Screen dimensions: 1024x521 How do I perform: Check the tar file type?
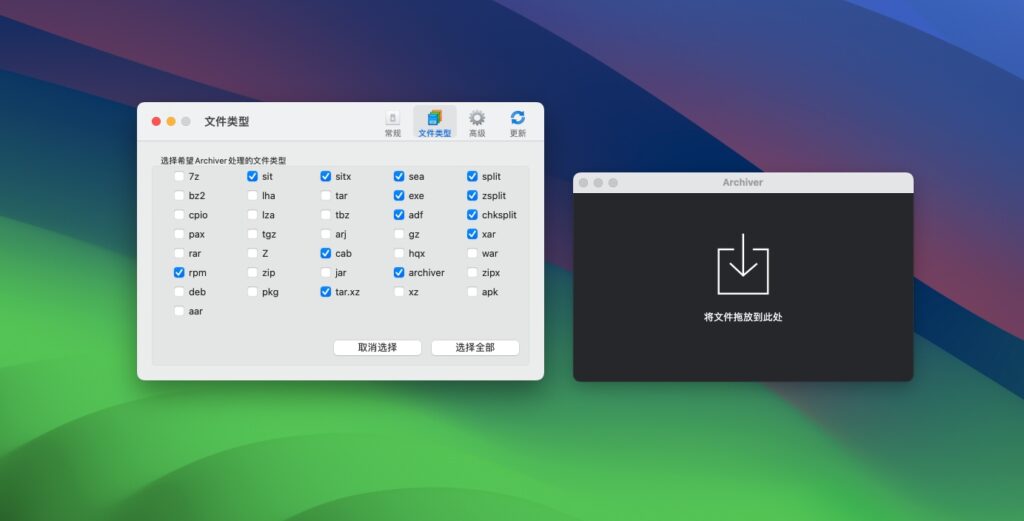[325, 195]
